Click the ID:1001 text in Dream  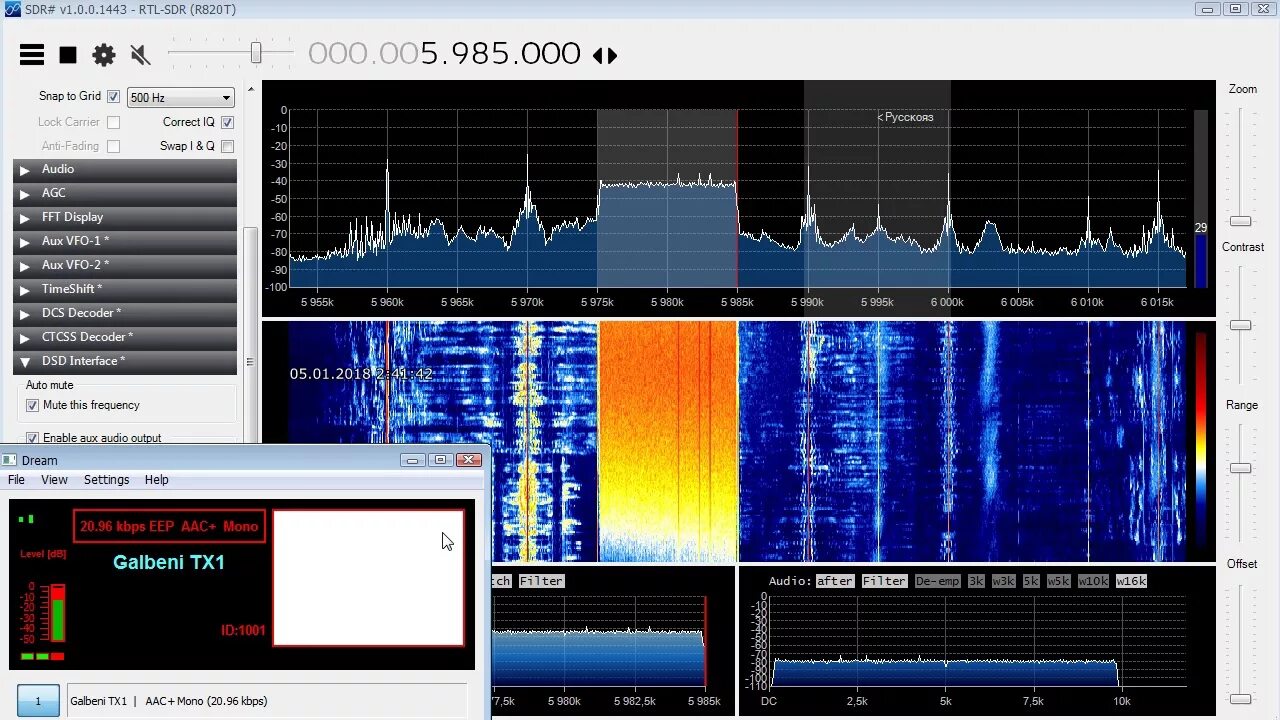(x=243, y=631)
